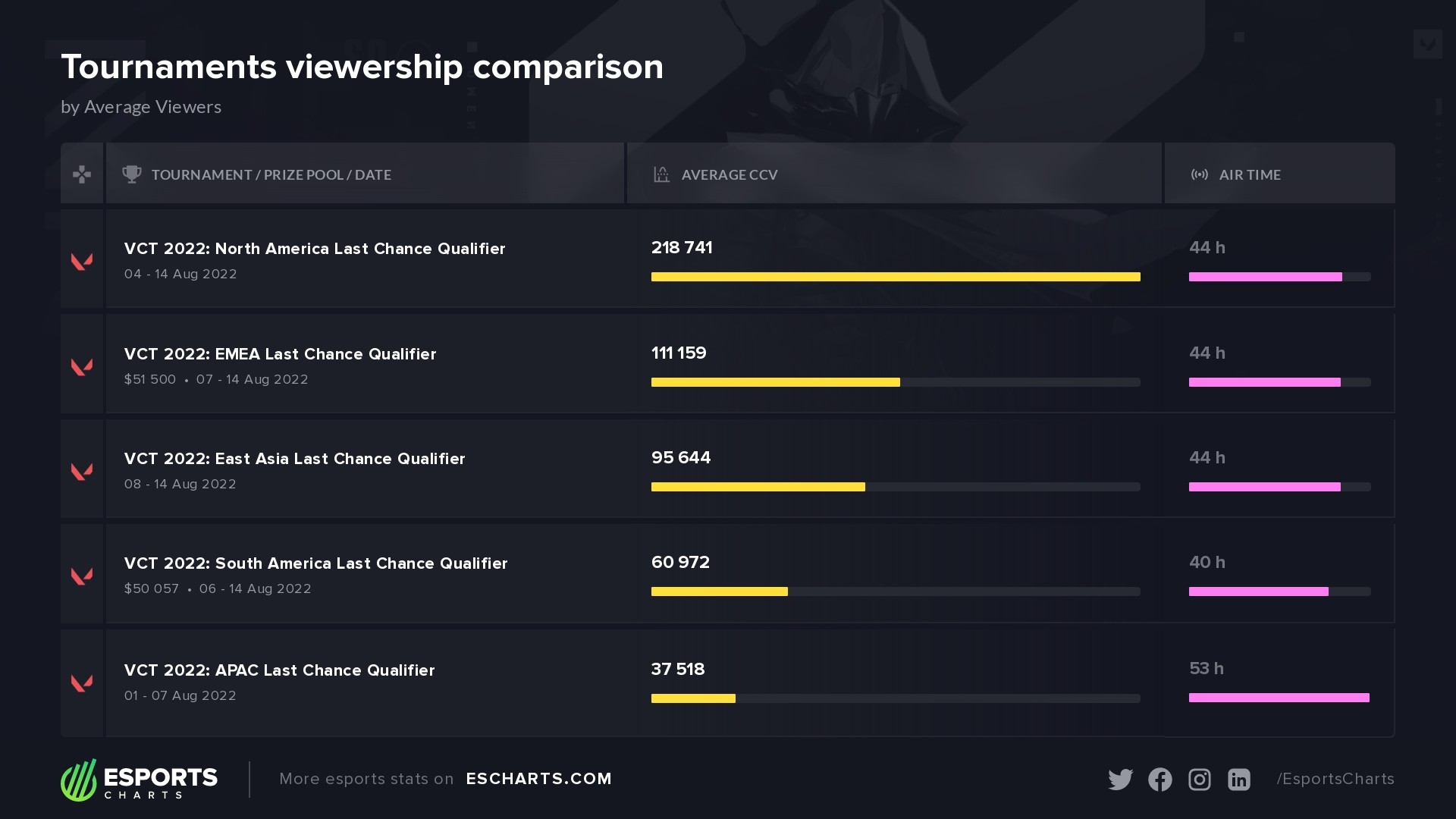This screenshot has height=819, width=1456.
Task: Click the Instagram icon
Action: [x=1199, y=779]
